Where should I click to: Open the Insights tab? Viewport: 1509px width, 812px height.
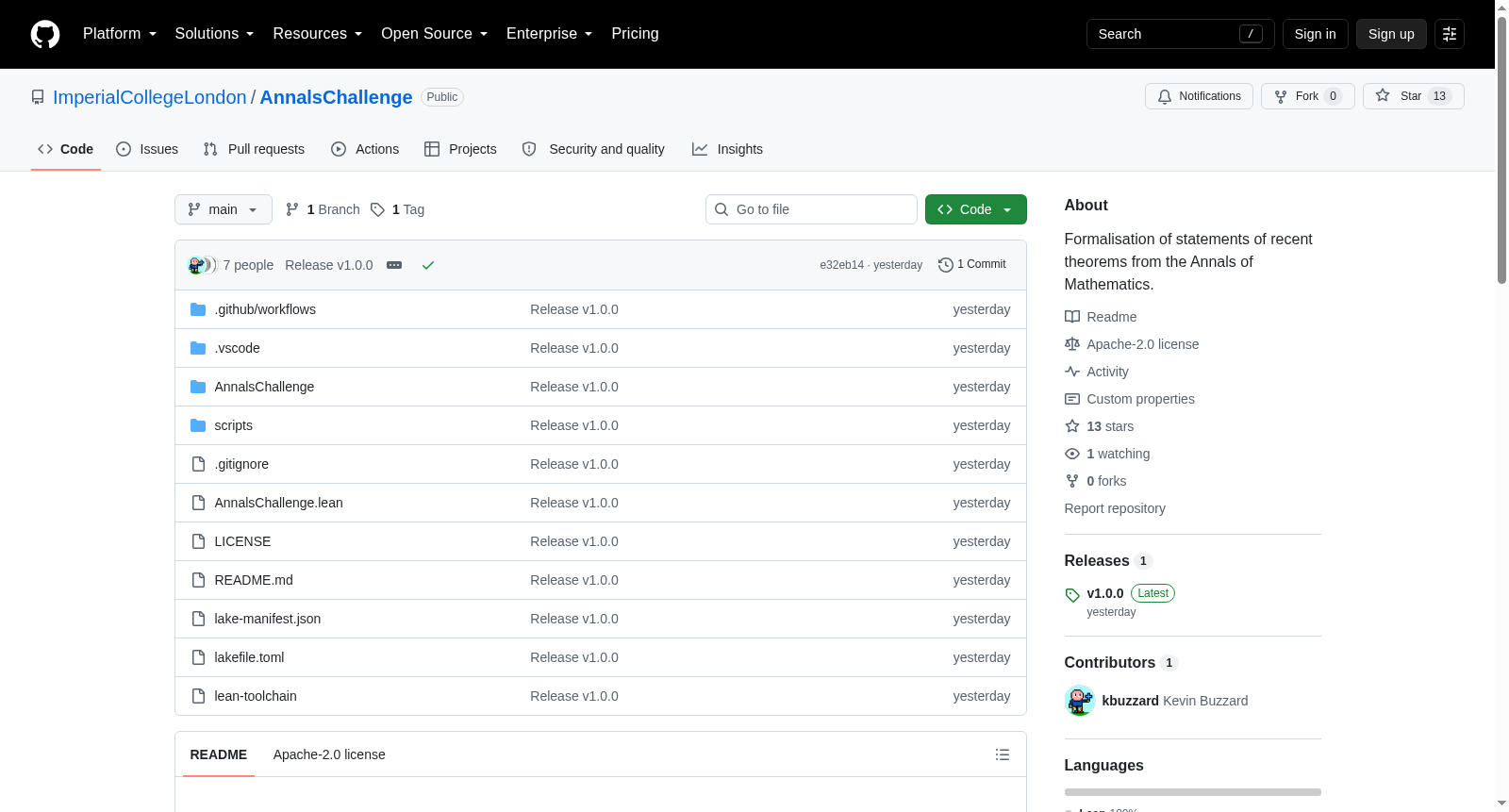(727, 149)
